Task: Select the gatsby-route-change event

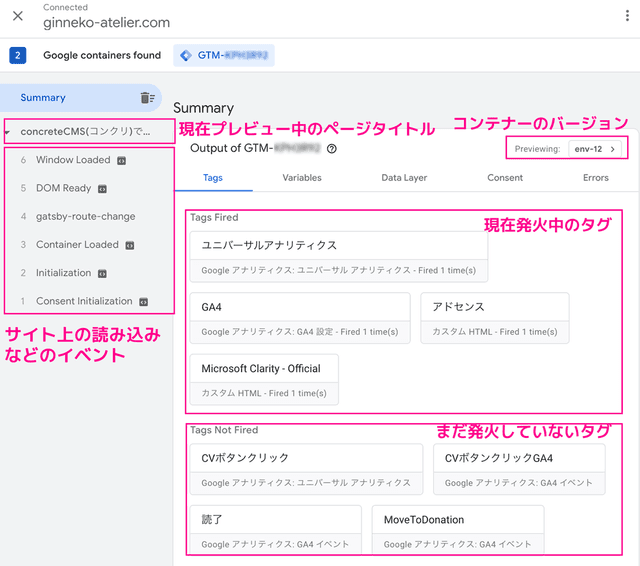Action: point(86,216)
